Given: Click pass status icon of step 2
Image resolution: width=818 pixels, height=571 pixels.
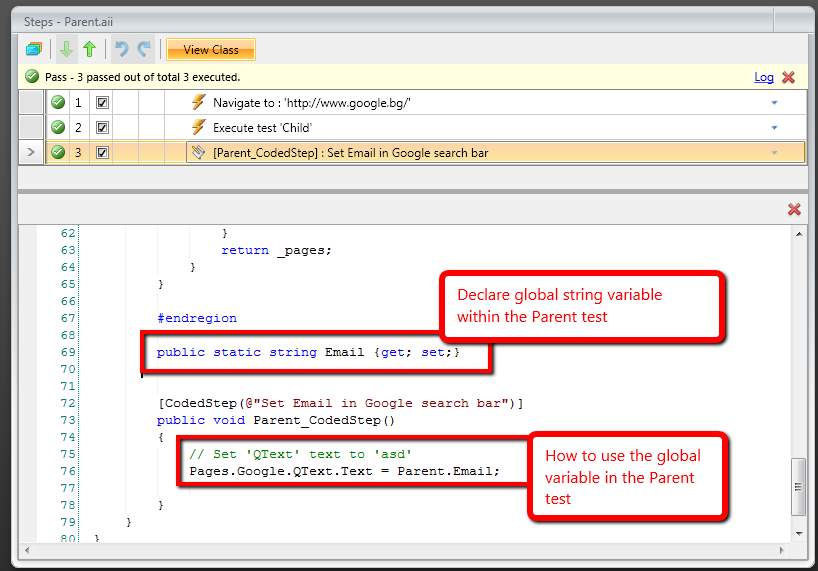Looking at the screenshot, I should (x=58, y=127).
